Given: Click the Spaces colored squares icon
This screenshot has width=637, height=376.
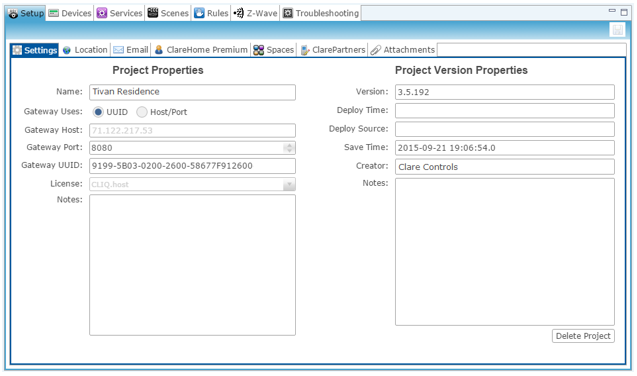Looking at the screenshot, I should (x=258, y=50).
